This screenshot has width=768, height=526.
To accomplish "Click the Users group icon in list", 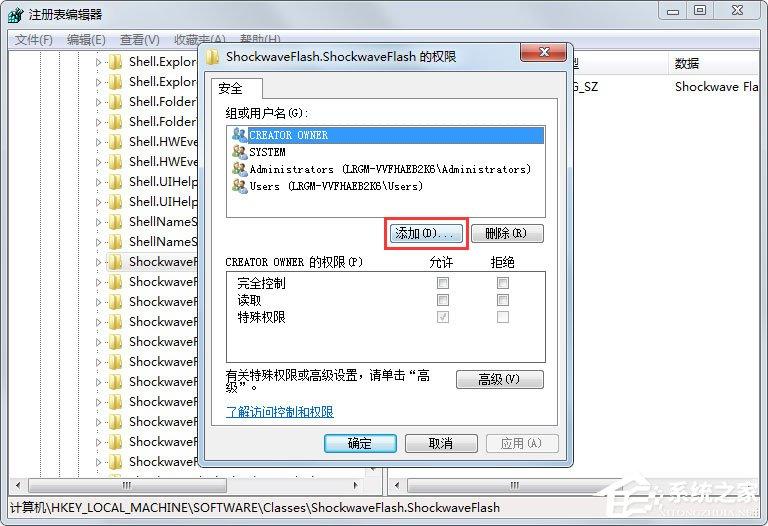I will click(240, 186).
